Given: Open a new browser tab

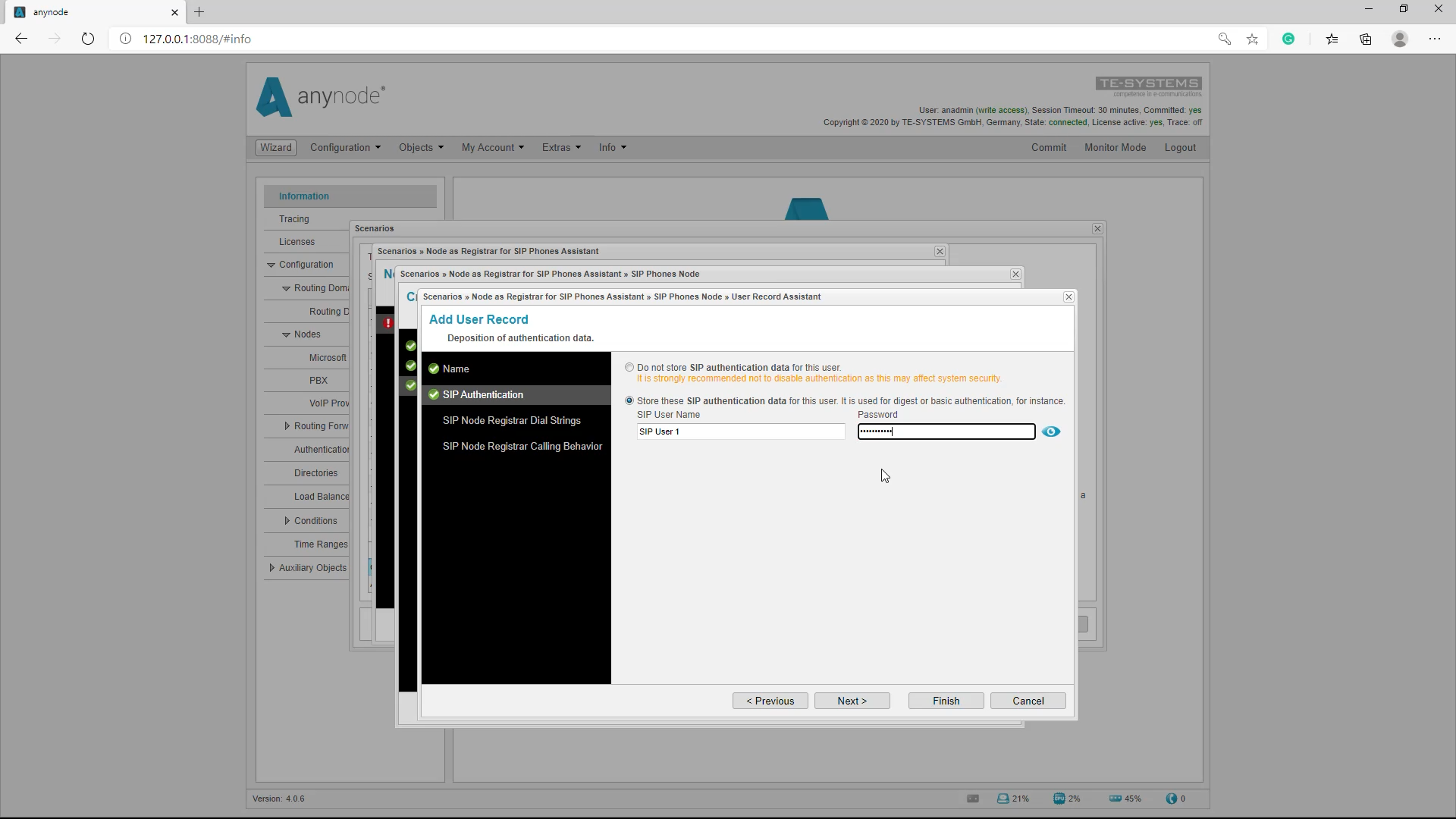Looking at the screenshot, I should click(x=199, y=12).
